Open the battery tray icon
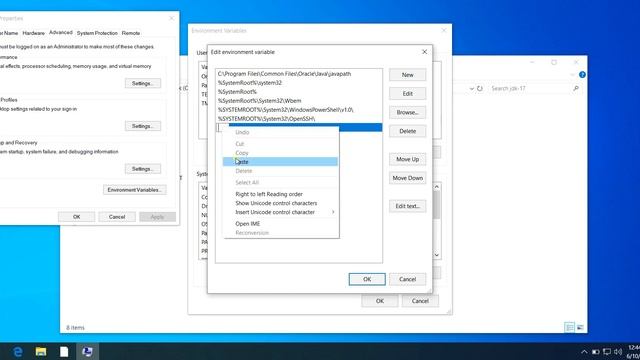 point(596,352)
